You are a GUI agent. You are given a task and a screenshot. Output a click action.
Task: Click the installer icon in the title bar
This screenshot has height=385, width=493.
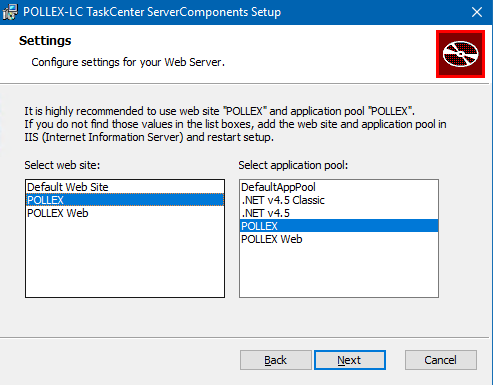click(10, 12)
